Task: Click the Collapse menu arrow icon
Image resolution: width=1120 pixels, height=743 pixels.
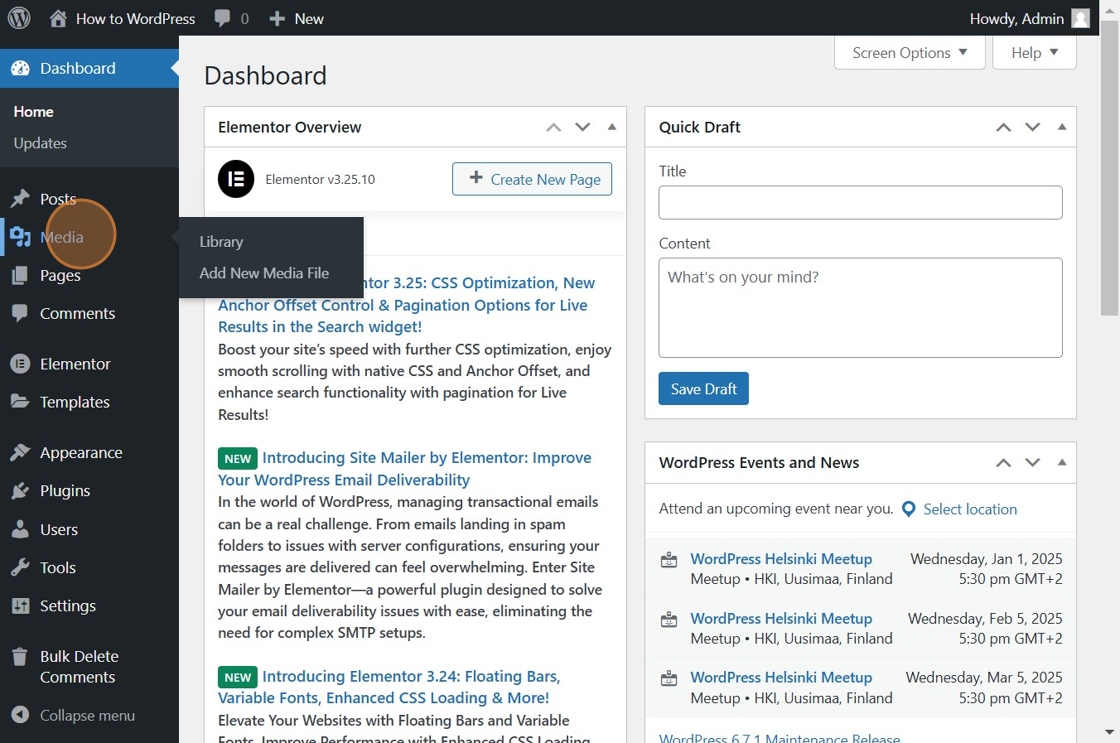Action: [x=21, y=715]
